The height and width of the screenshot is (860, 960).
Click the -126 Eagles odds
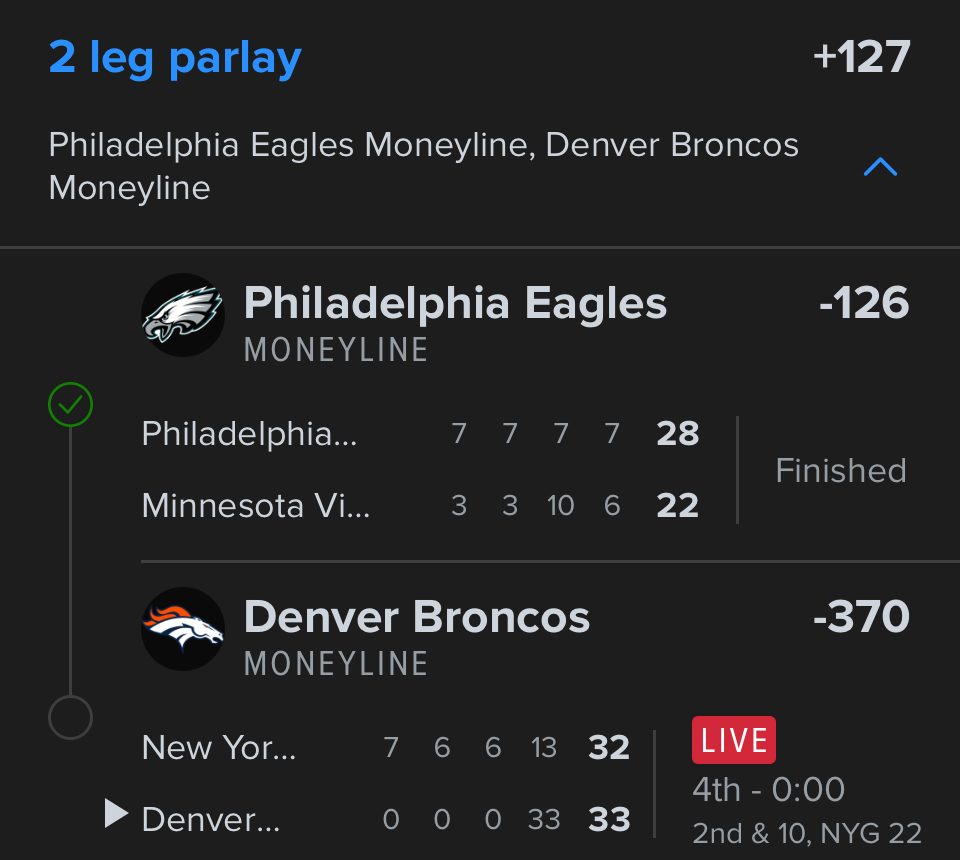863,303
